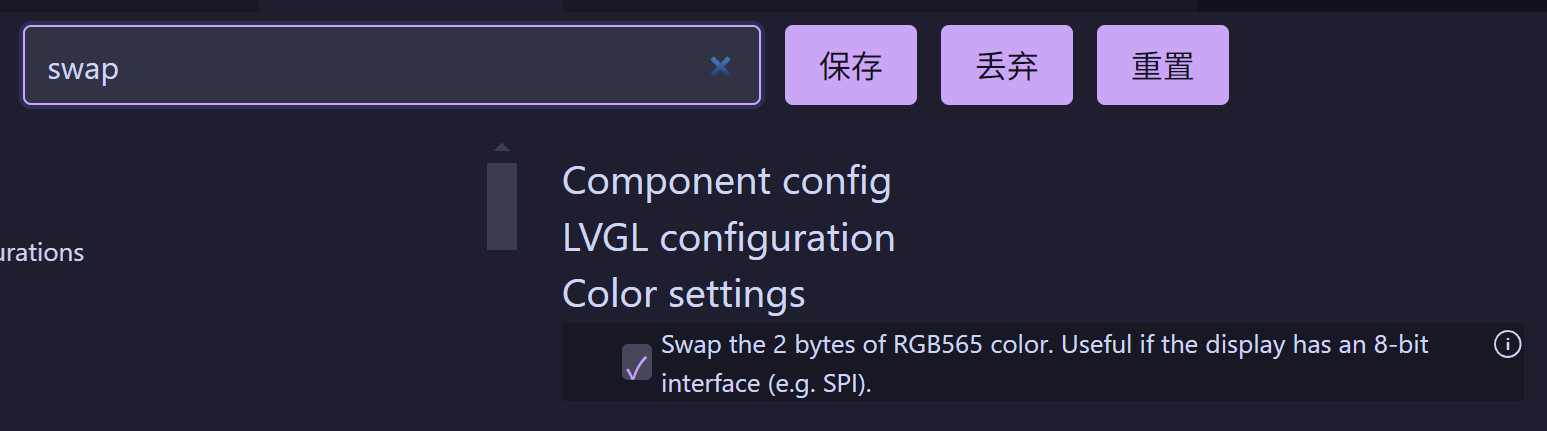Click the small triangle above the scrollbar
This screenshot has width=1547, height=431.
tap(502, 148)
